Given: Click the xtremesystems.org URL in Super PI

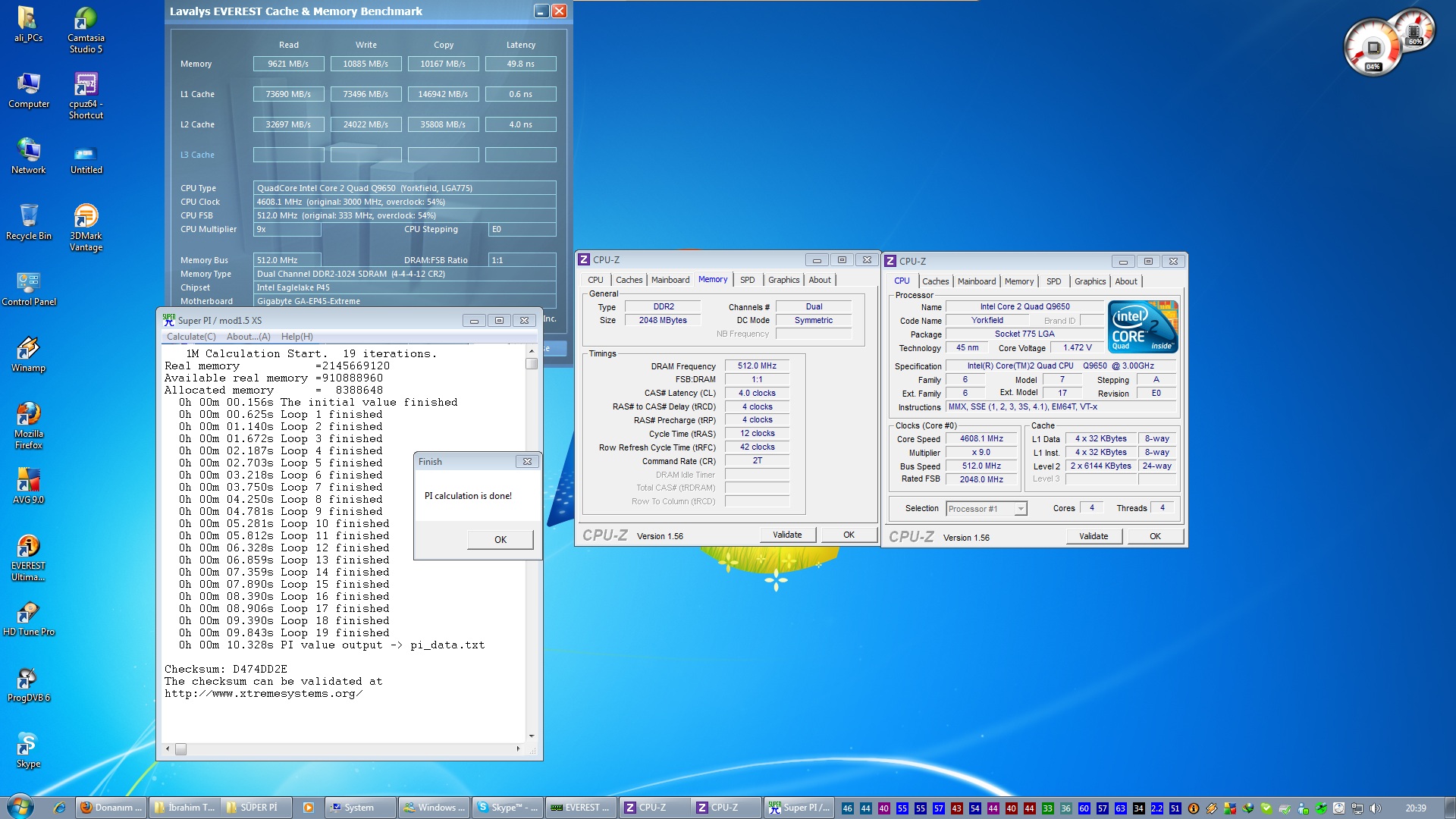Looking at the screenshot, I should [263, 694].
